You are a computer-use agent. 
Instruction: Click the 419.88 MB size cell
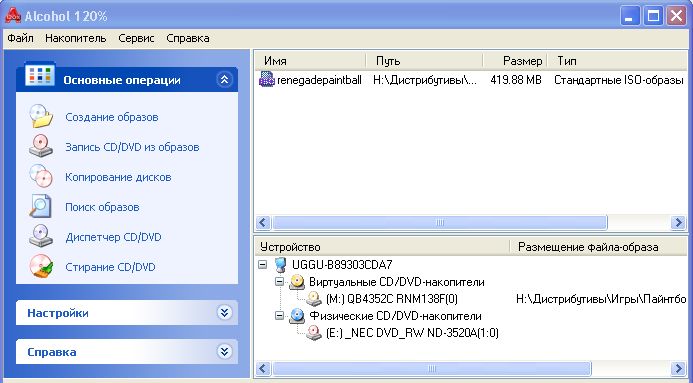pos(516,80)
